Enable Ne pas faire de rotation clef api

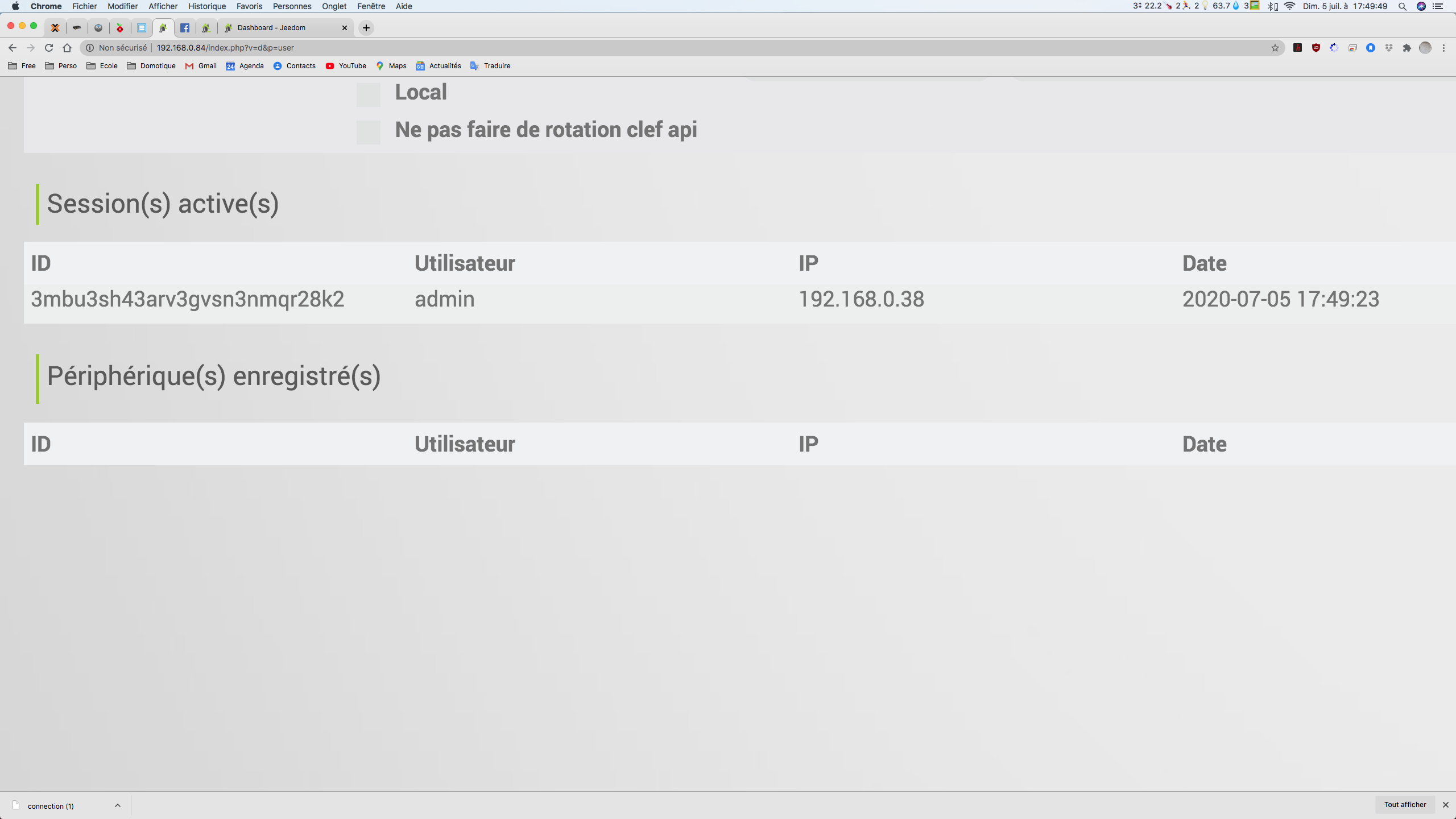(369, 132)
